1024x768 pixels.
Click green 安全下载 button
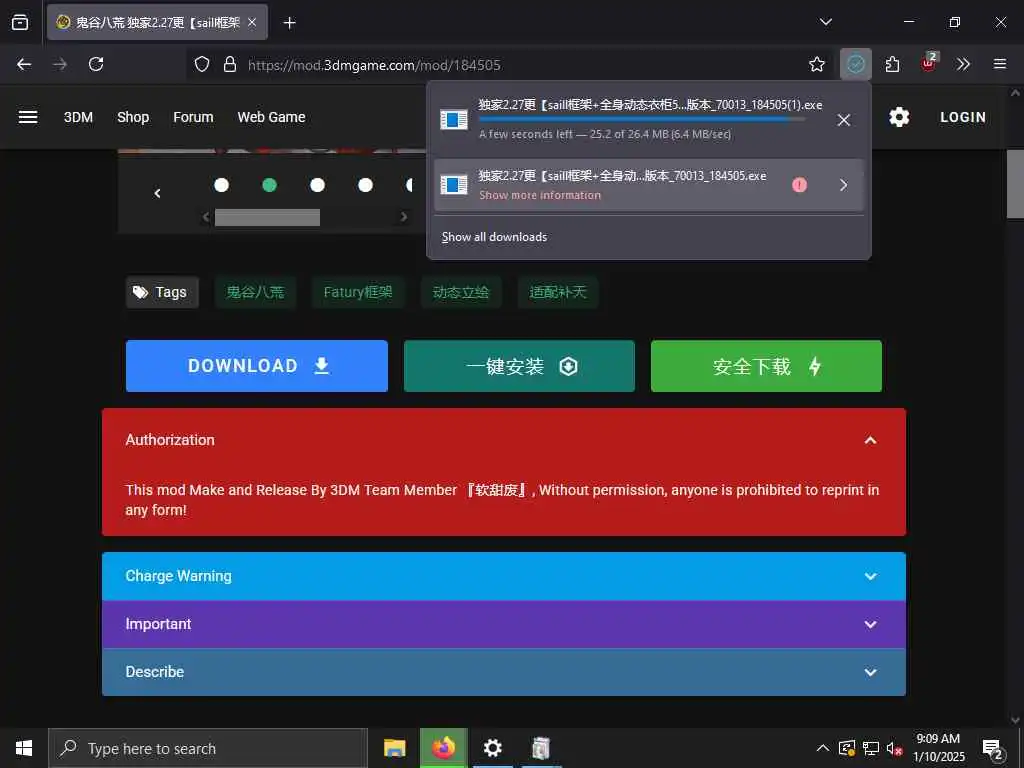point(766,366)
